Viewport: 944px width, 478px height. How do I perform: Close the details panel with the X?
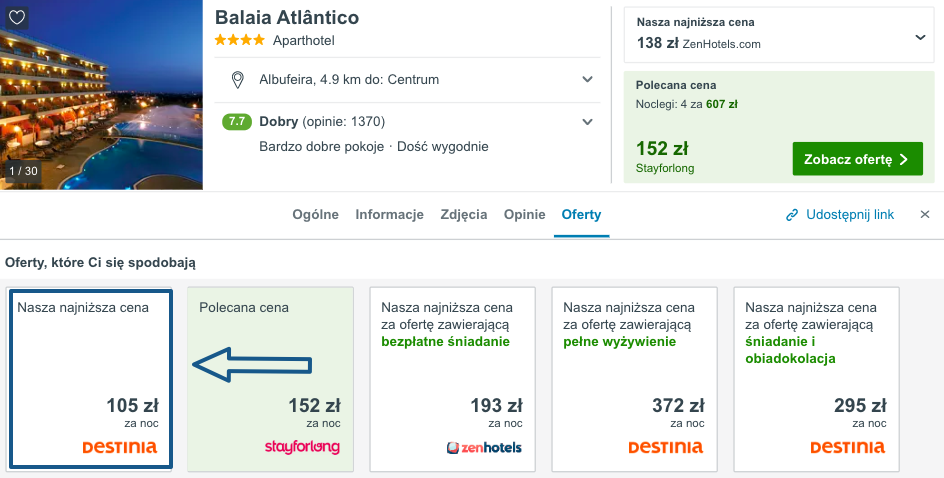pyautogui.click(x=925, y=214)
